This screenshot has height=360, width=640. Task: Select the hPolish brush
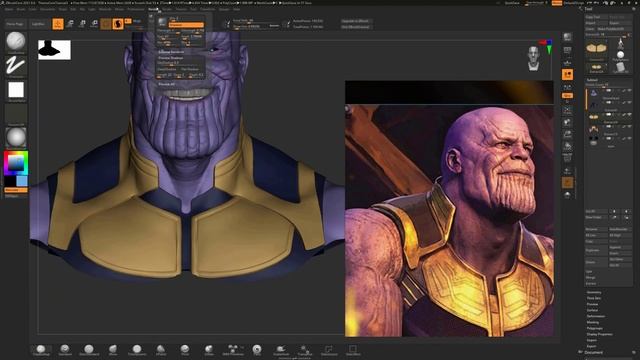click(x=161, y=349)
